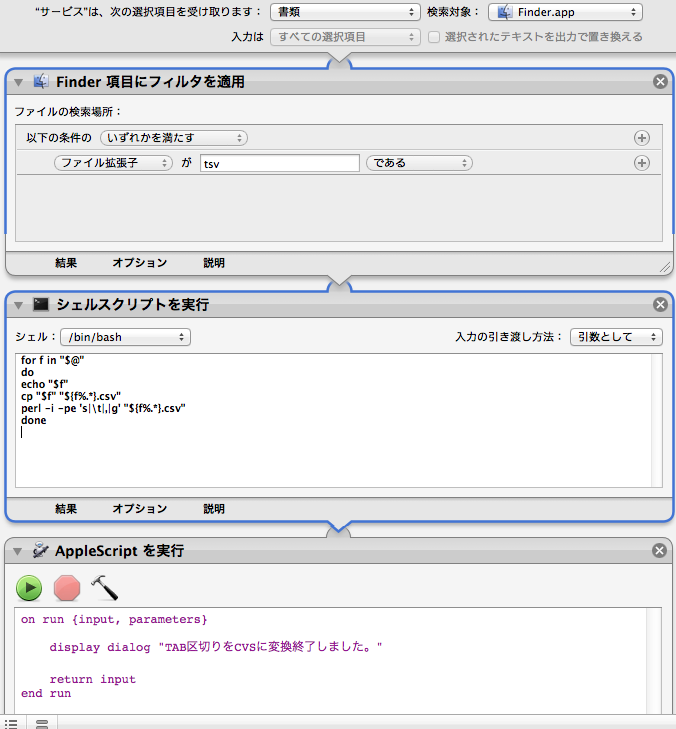Run the AppleScript with the green play button
This screenshot has height=729, width=676.
[29, 588]
